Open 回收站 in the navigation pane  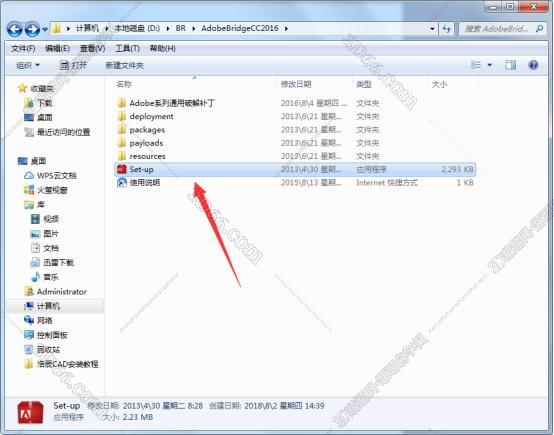click(x=48, y=350)
